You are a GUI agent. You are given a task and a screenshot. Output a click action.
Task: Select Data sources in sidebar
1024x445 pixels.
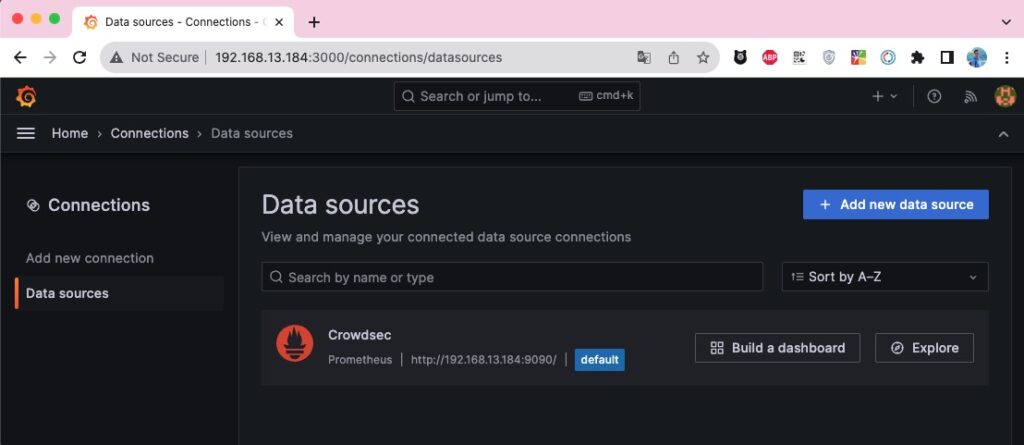pos(119,293)
